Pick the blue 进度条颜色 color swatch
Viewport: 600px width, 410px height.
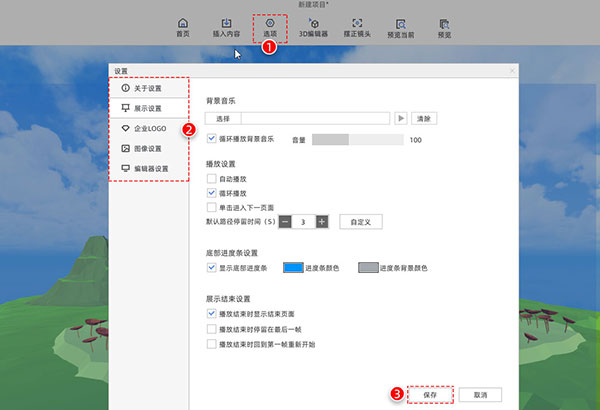coord(293,268)
